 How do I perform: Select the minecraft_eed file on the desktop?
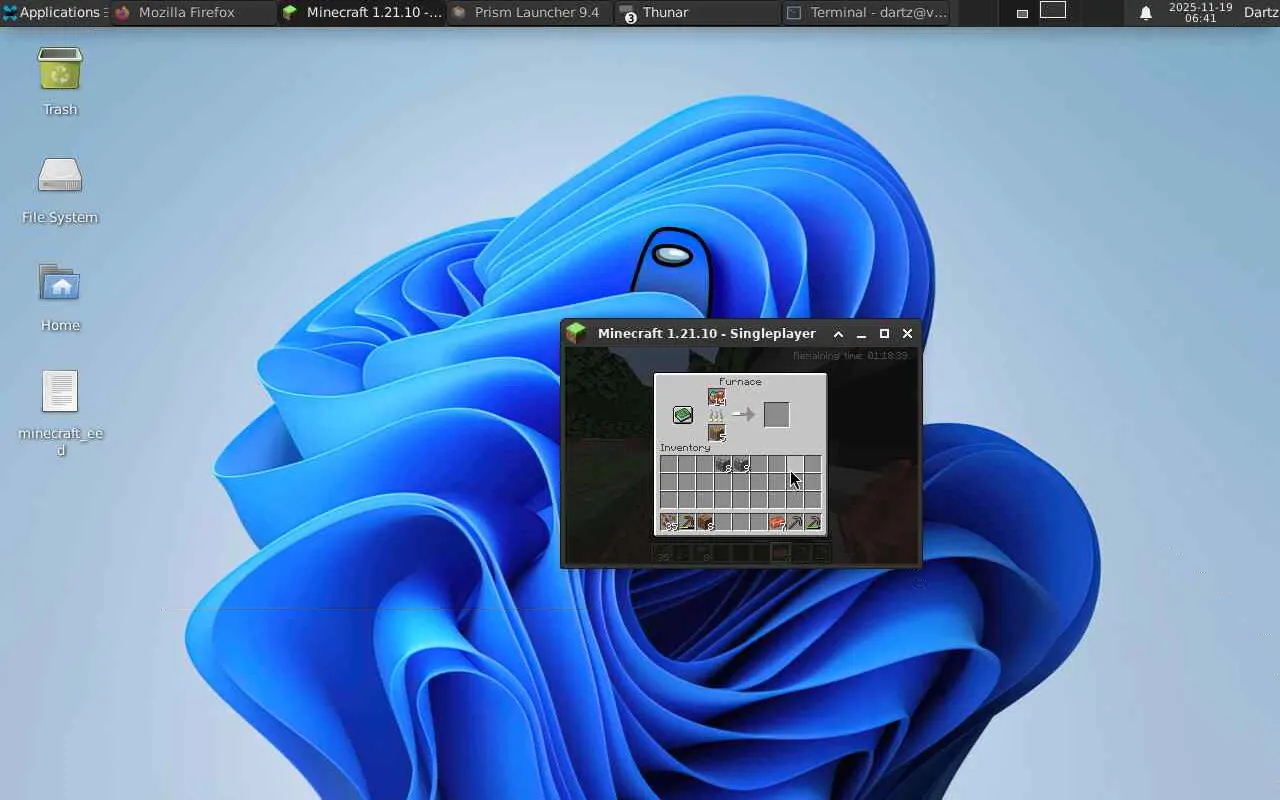pos(60,413)
